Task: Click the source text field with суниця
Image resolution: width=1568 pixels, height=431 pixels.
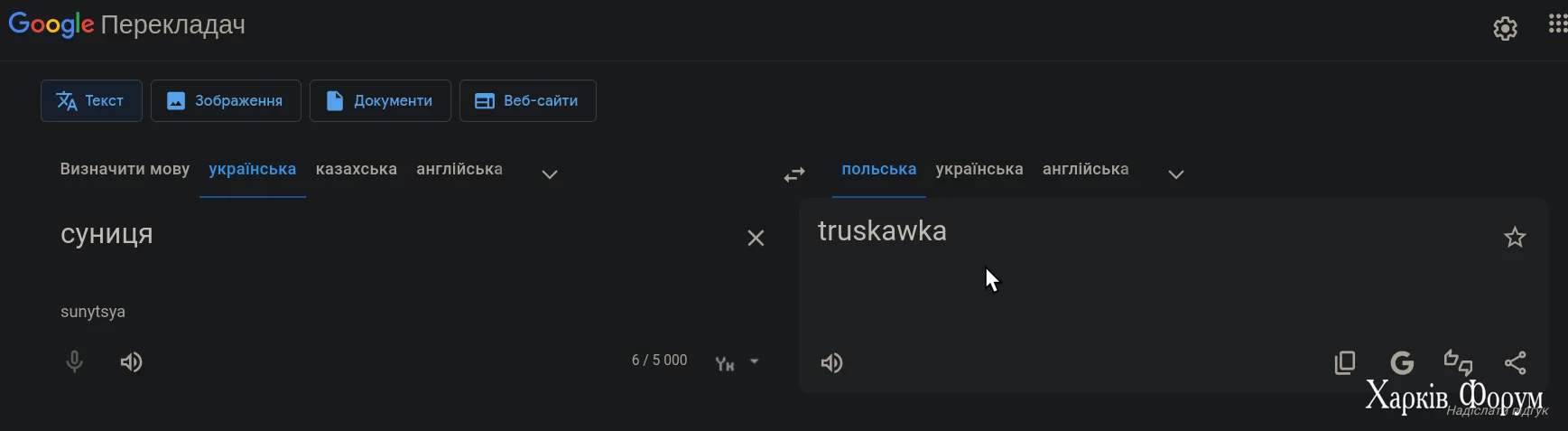Action: tap(361, 235)
